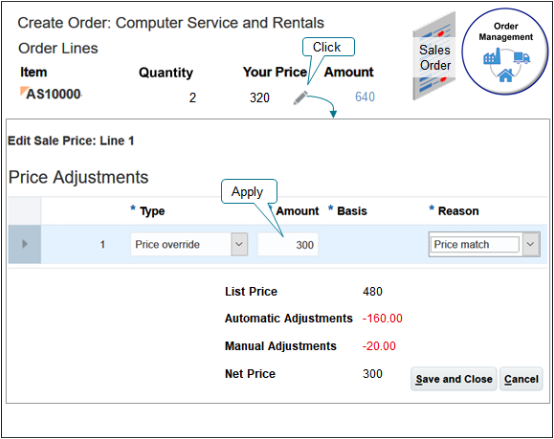This screenshot has width=554, height=439.
Task: Click the Order Lines heading
Action: [x=58, y=48]
